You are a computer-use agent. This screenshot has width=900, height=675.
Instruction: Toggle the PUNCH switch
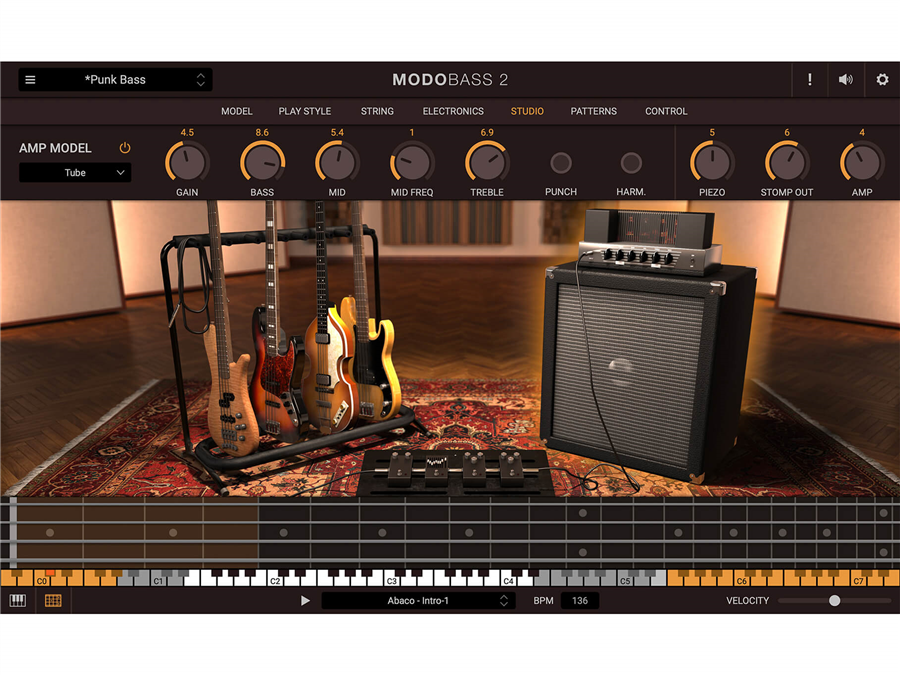coord(561,162)
